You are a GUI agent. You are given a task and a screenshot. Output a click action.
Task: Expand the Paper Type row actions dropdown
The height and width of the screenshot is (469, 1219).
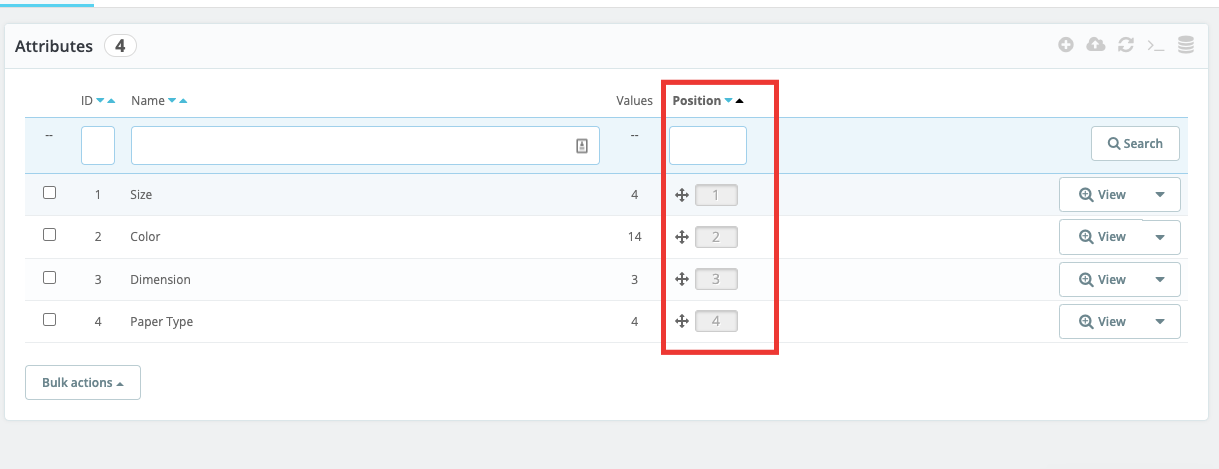pyautogui.click(x=1160, y=322)
